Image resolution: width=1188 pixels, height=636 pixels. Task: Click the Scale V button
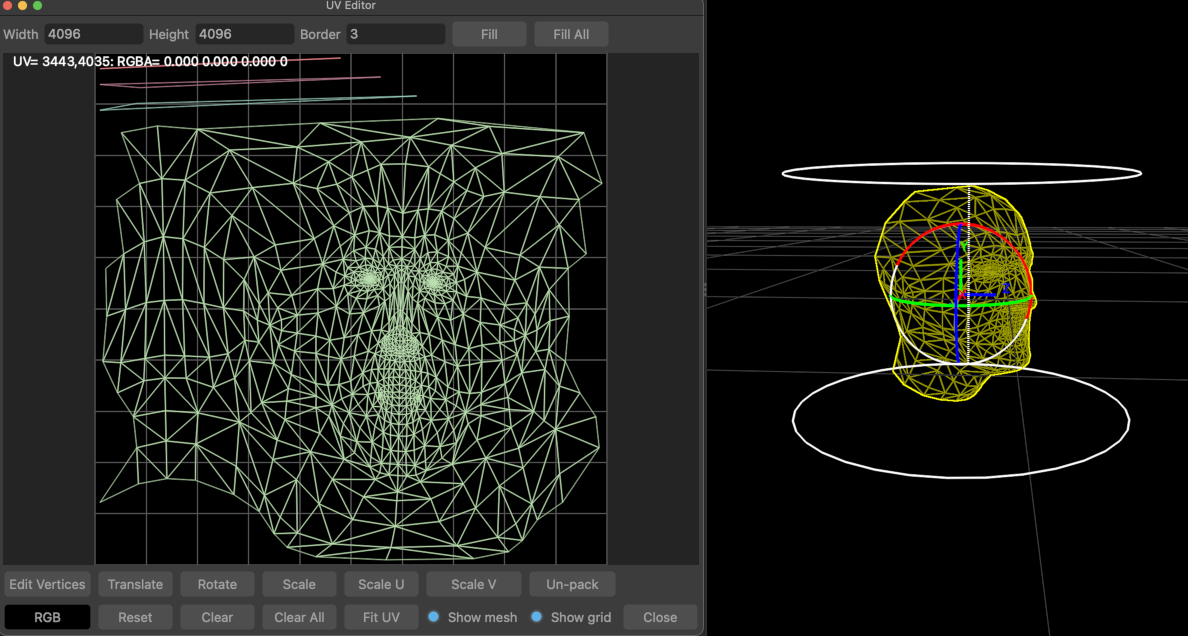tap(473, 584)
